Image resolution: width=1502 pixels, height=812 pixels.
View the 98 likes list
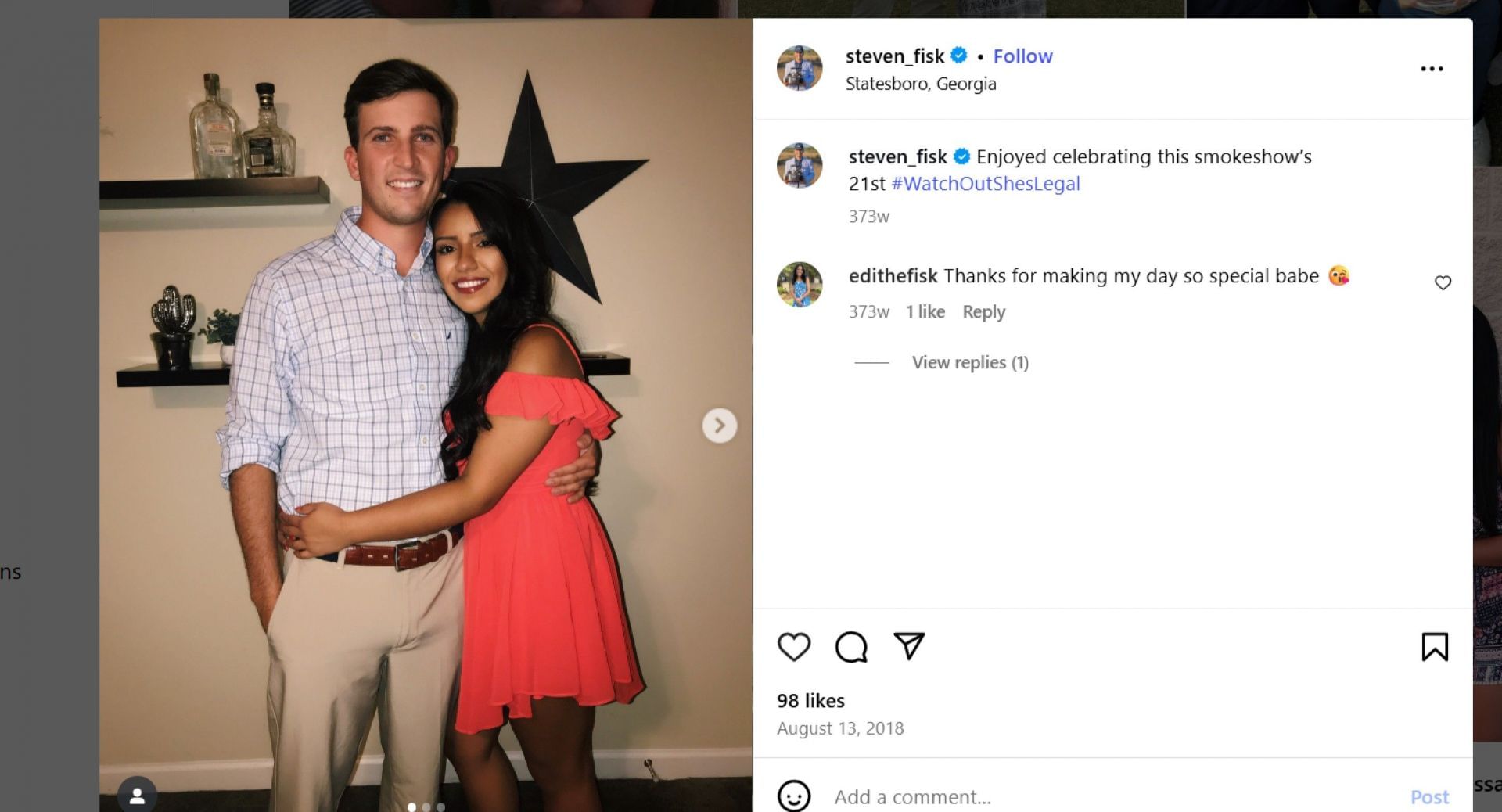810,701
